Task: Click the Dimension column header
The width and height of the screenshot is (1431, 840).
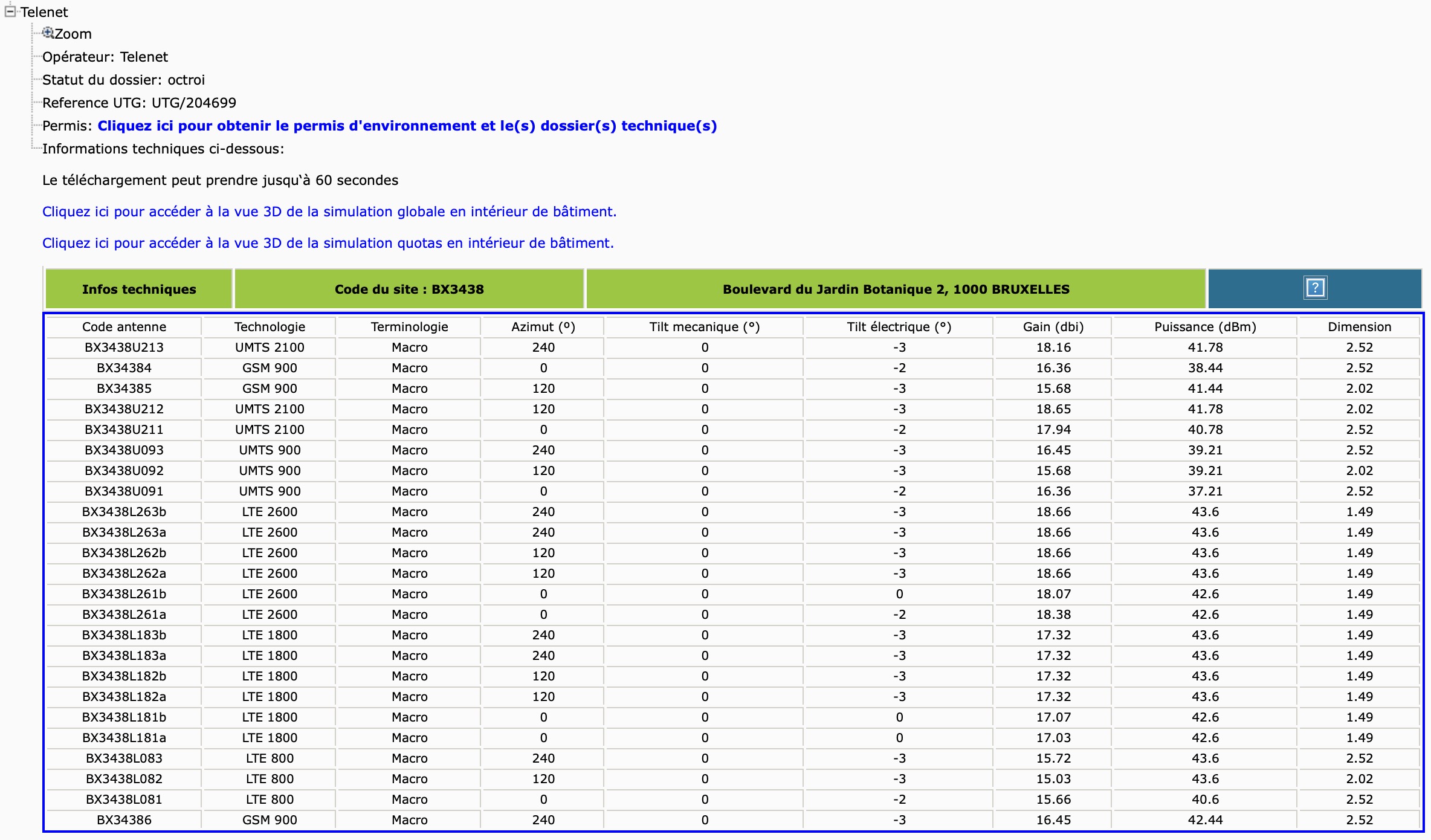Action: point(1359,327)
